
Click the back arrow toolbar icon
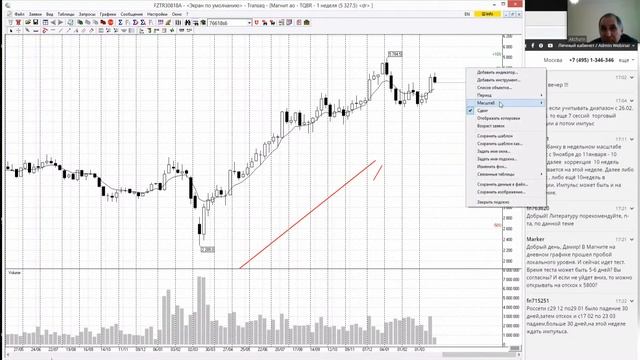click(x=53, y=22)
